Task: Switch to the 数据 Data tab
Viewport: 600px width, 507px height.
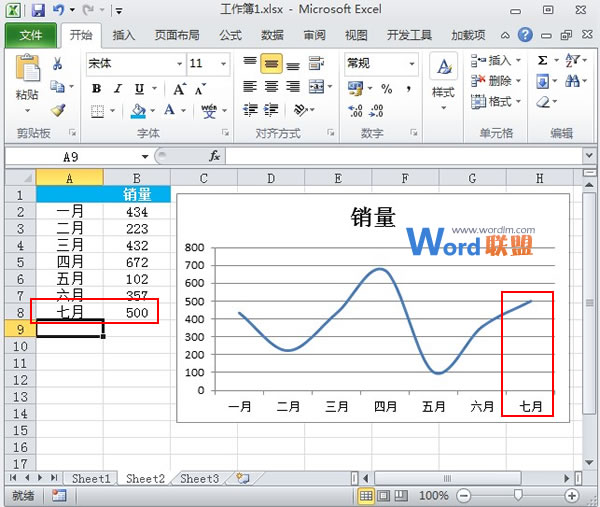Action: click(x=272, y=35)
